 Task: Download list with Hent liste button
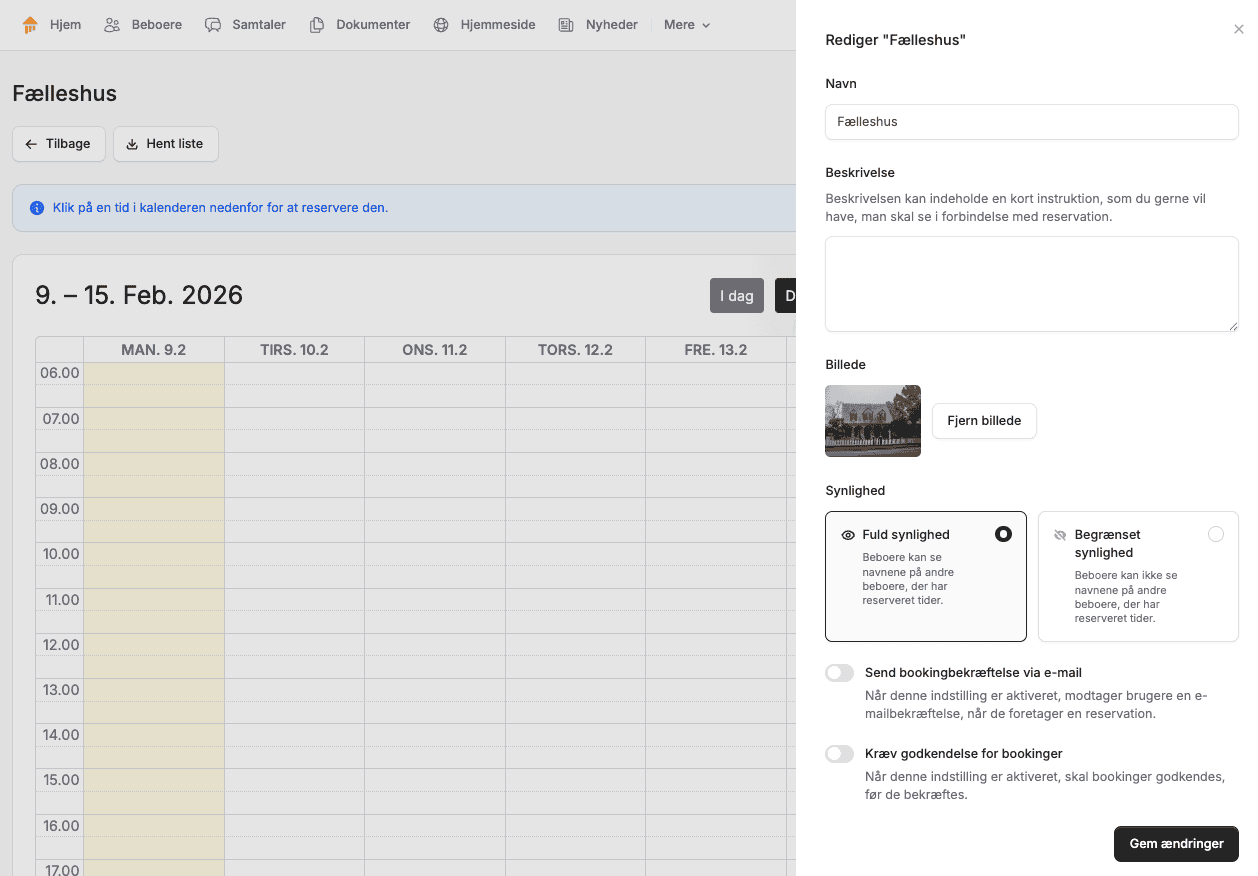165,144
